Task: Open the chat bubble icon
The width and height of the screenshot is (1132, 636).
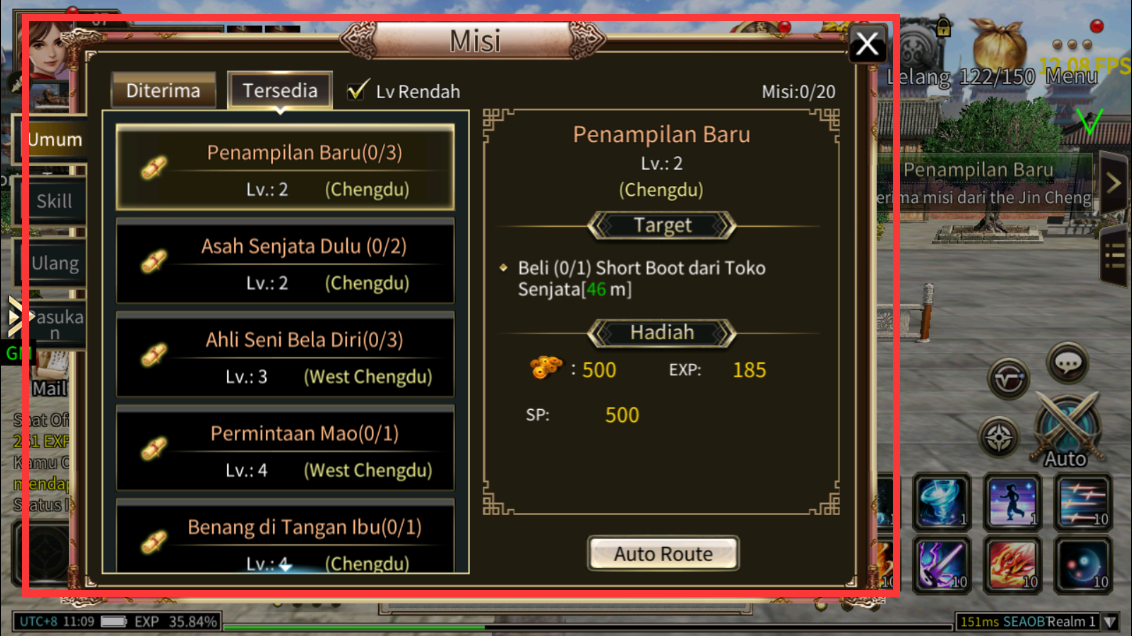Action: click(x=1068, y=362)
